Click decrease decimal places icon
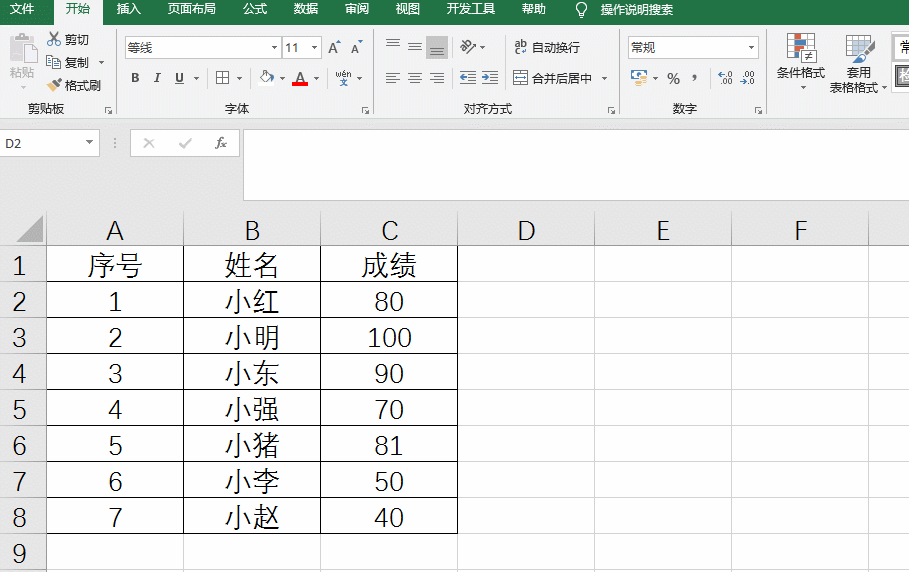Screen dimensions: 909x572 coord(748,78)
